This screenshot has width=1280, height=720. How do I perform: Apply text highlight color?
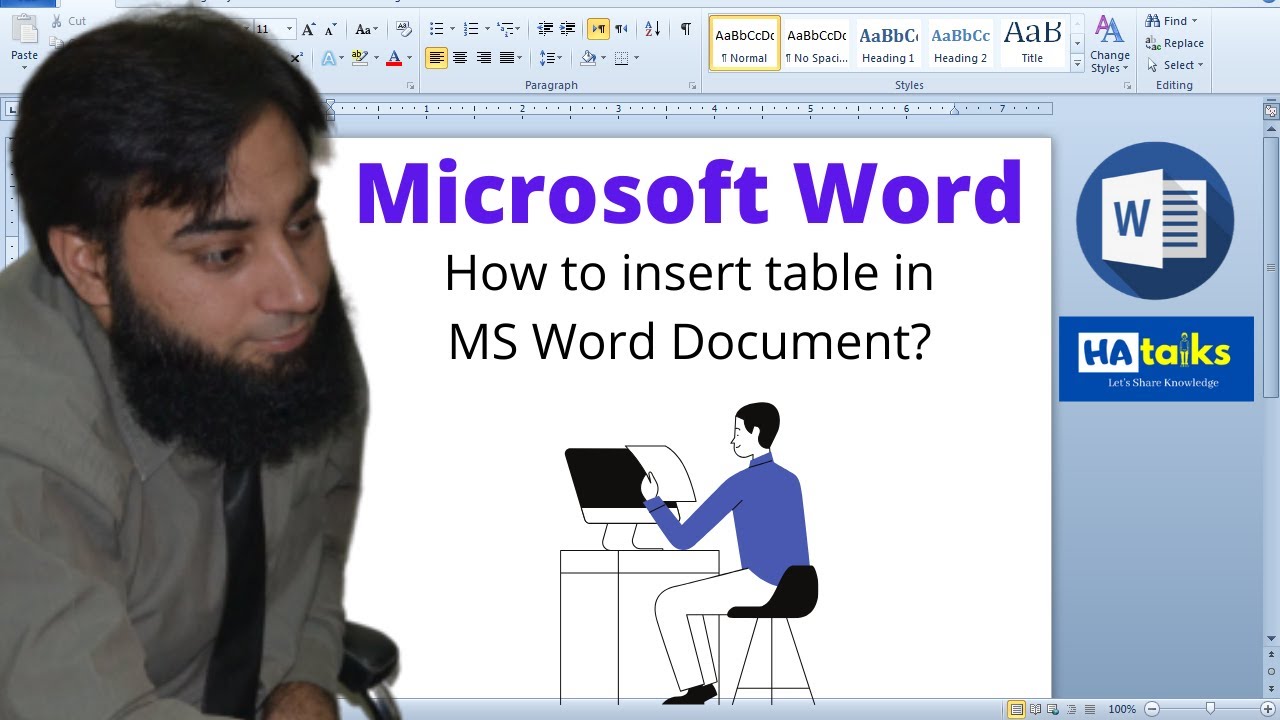(359, 58)
